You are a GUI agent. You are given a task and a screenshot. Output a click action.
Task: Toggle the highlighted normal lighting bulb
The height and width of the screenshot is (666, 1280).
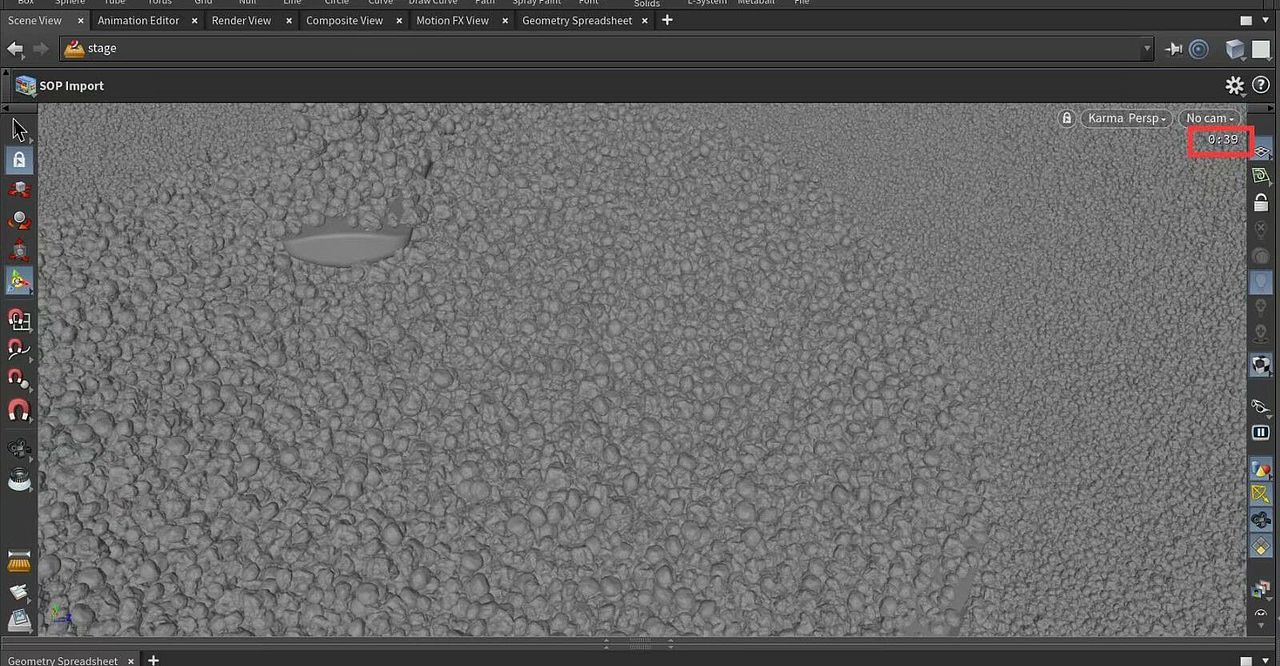tap(1261, 283)
